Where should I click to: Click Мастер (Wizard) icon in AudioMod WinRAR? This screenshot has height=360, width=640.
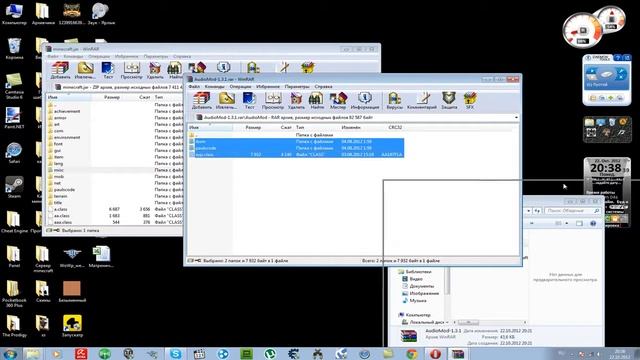338,100
